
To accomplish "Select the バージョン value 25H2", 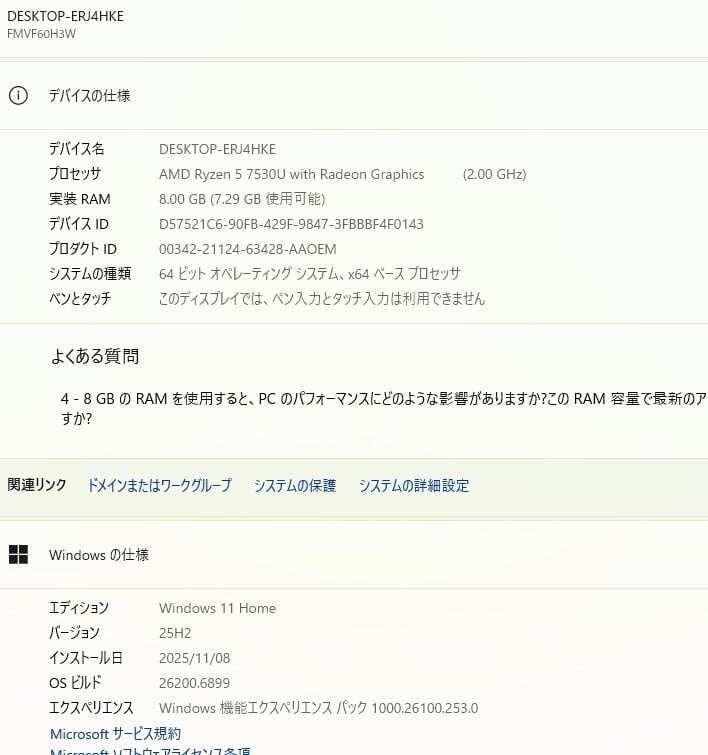I will [x=175, y=633].
